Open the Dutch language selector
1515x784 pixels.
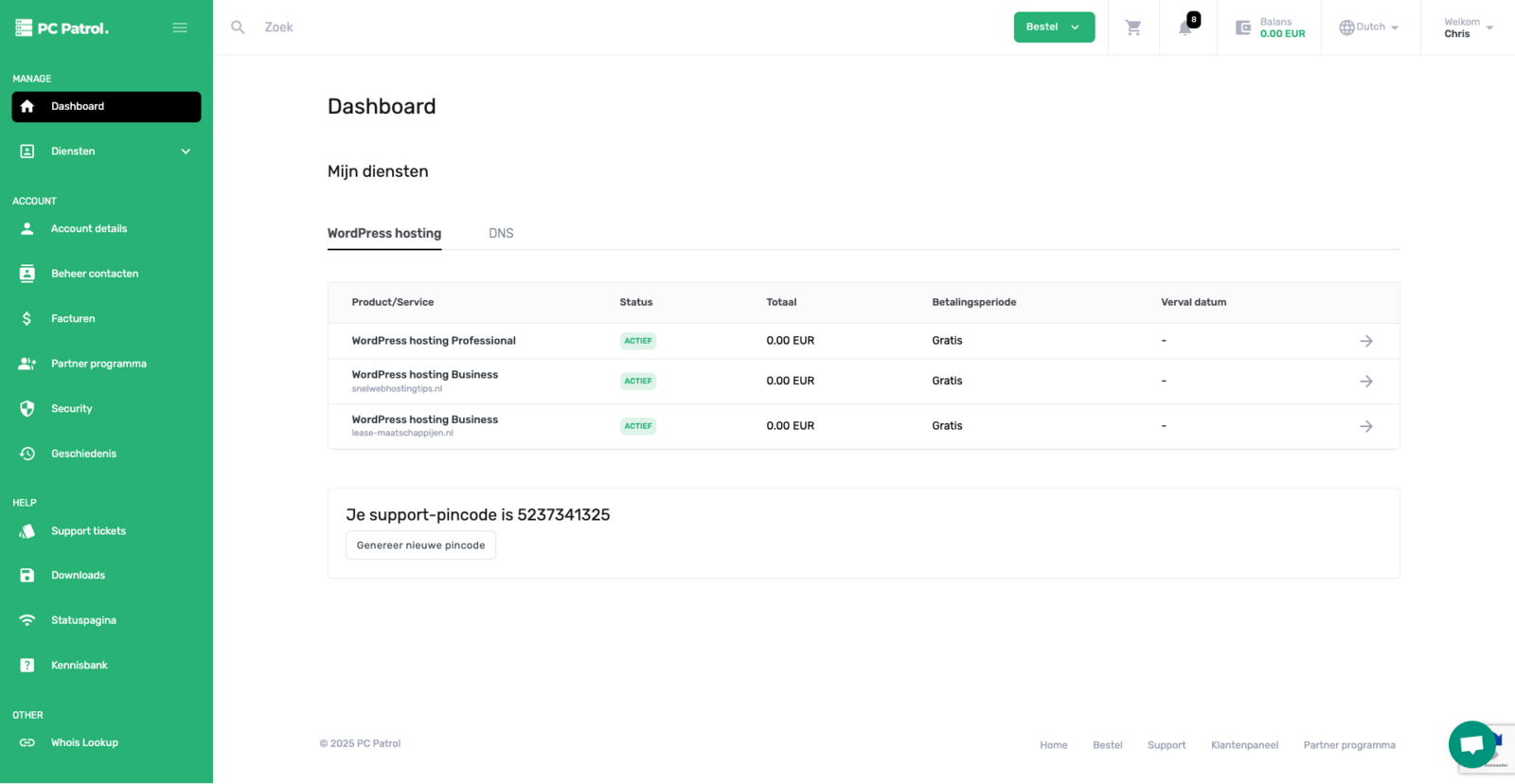pos(1368,27)
